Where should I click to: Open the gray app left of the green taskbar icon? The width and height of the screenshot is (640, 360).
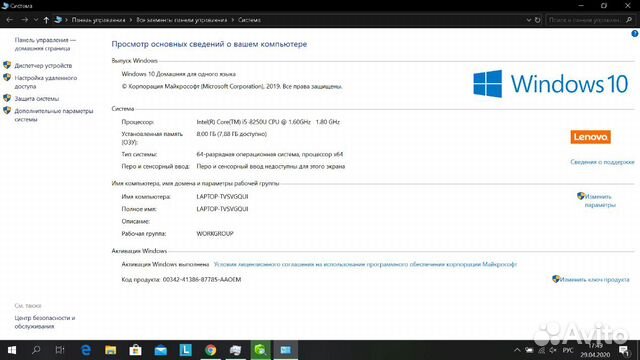coord(236,350)
